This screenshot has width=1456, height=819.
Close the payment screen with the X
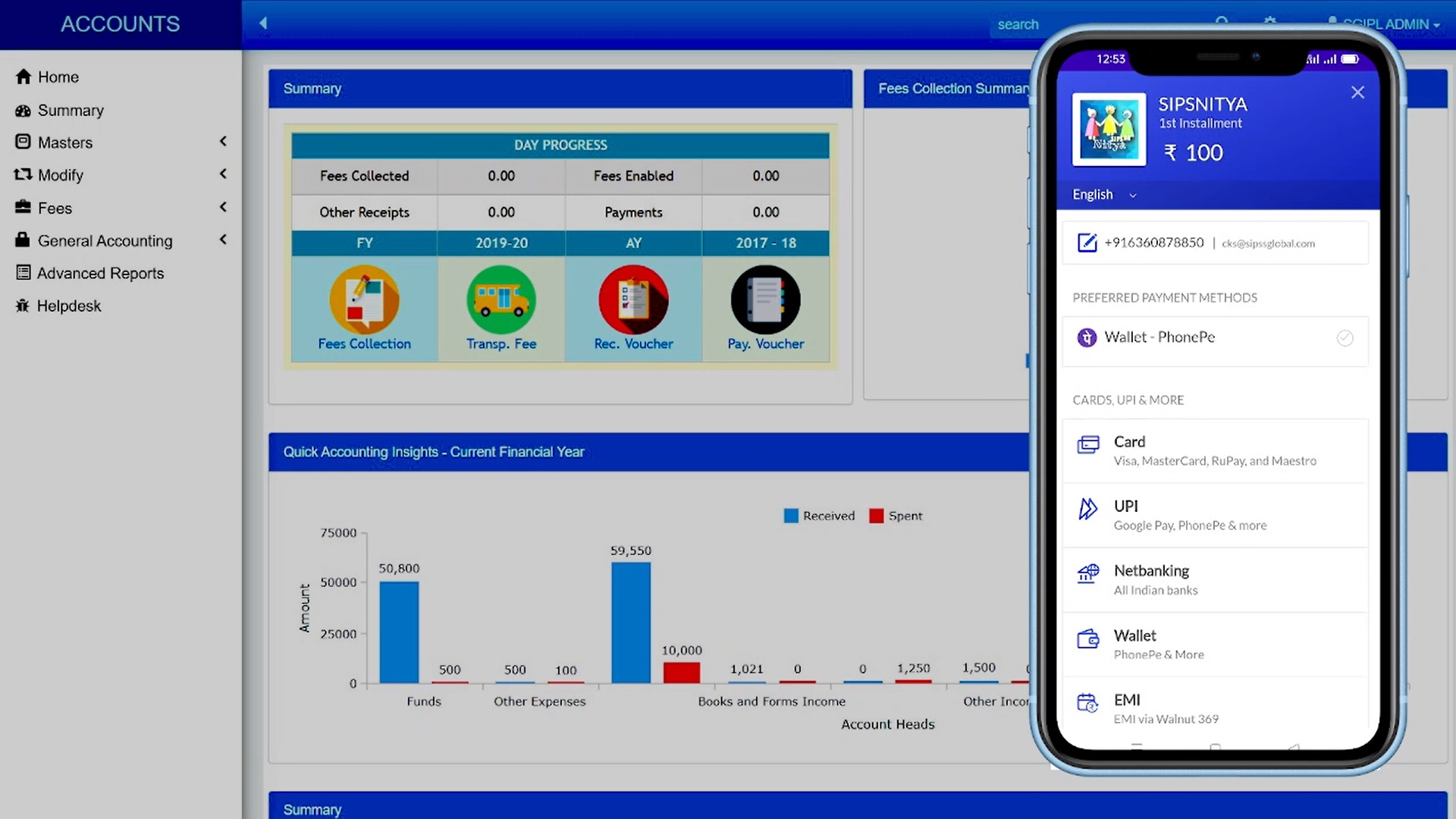(x=1357, y=93)
